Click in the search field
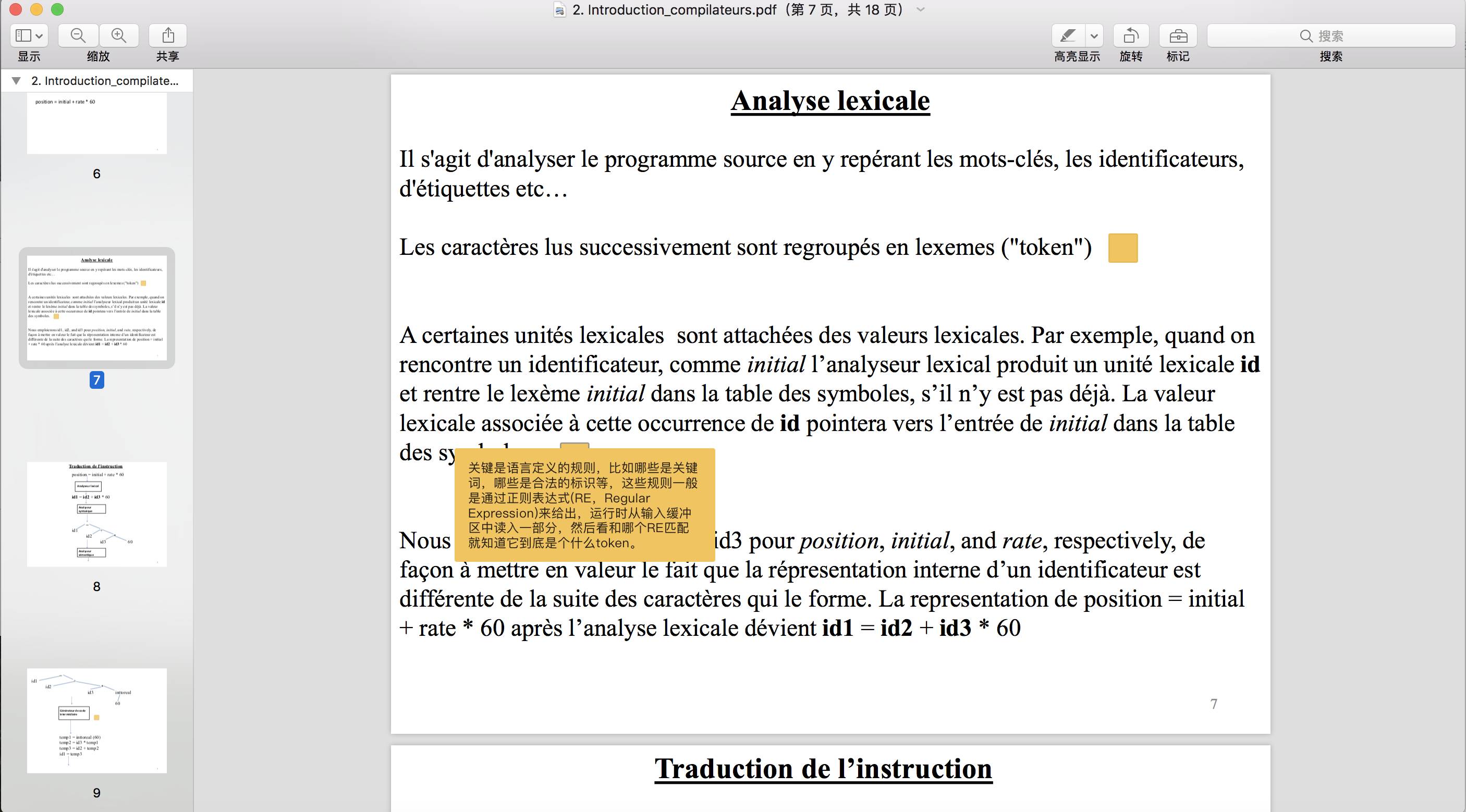The height and width of the screenshot is (812, 1466). tap(1330, 36)
